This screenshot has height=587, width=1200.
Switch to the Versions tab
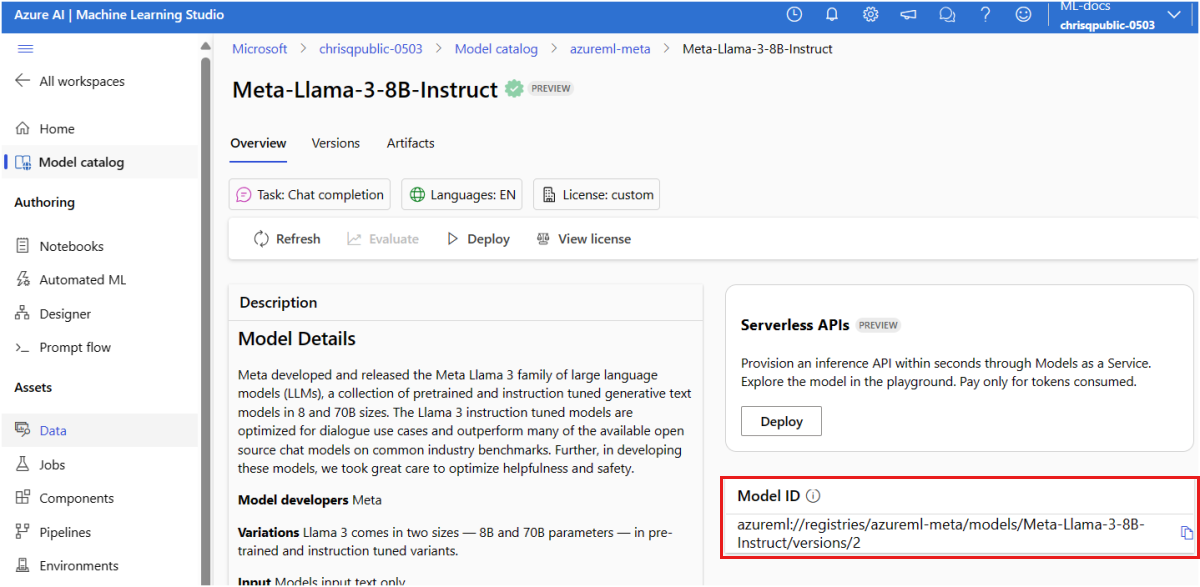[336, 143]
